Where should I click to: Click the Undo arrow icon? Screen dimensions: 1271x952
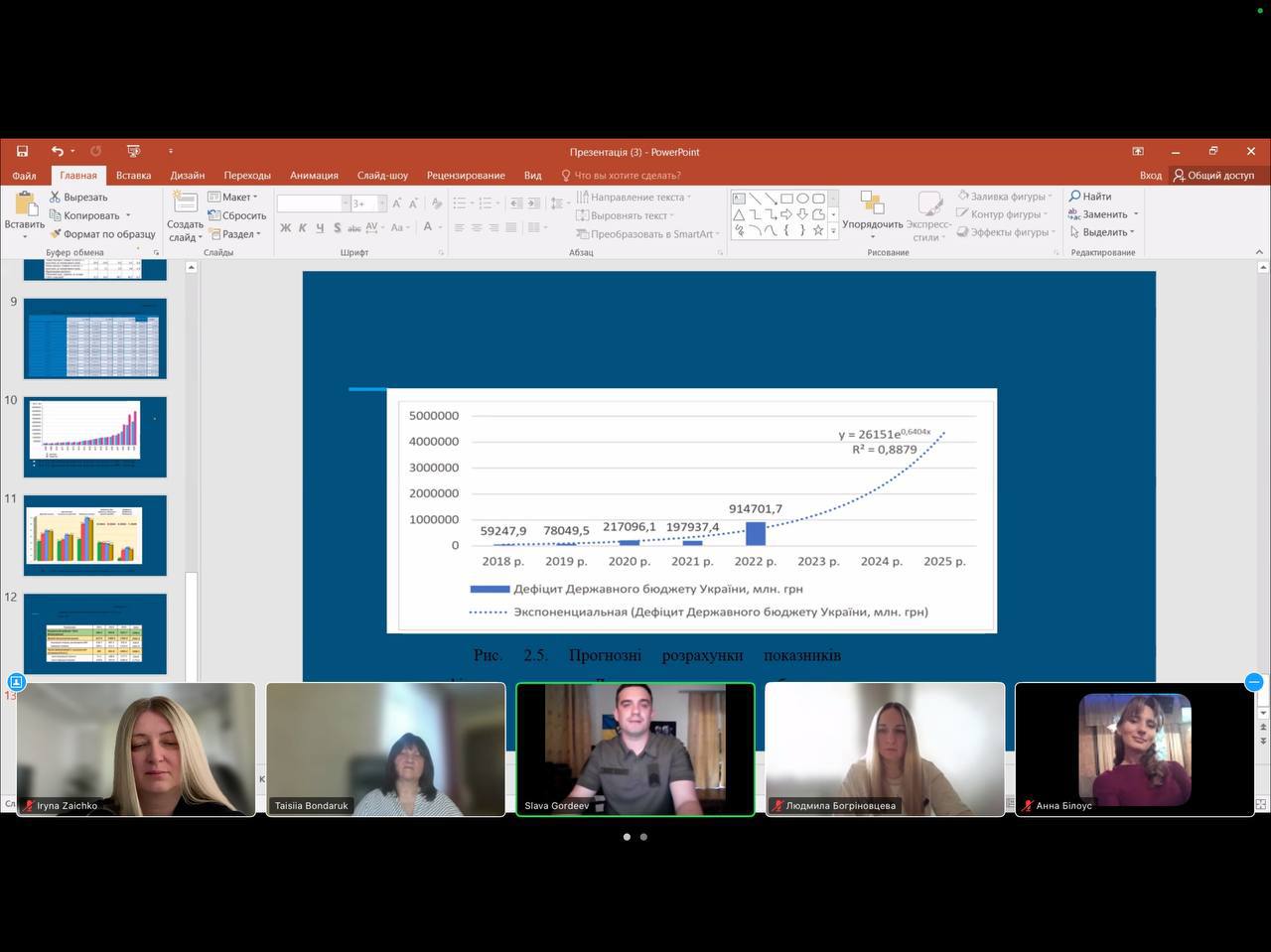pos(58,152)
